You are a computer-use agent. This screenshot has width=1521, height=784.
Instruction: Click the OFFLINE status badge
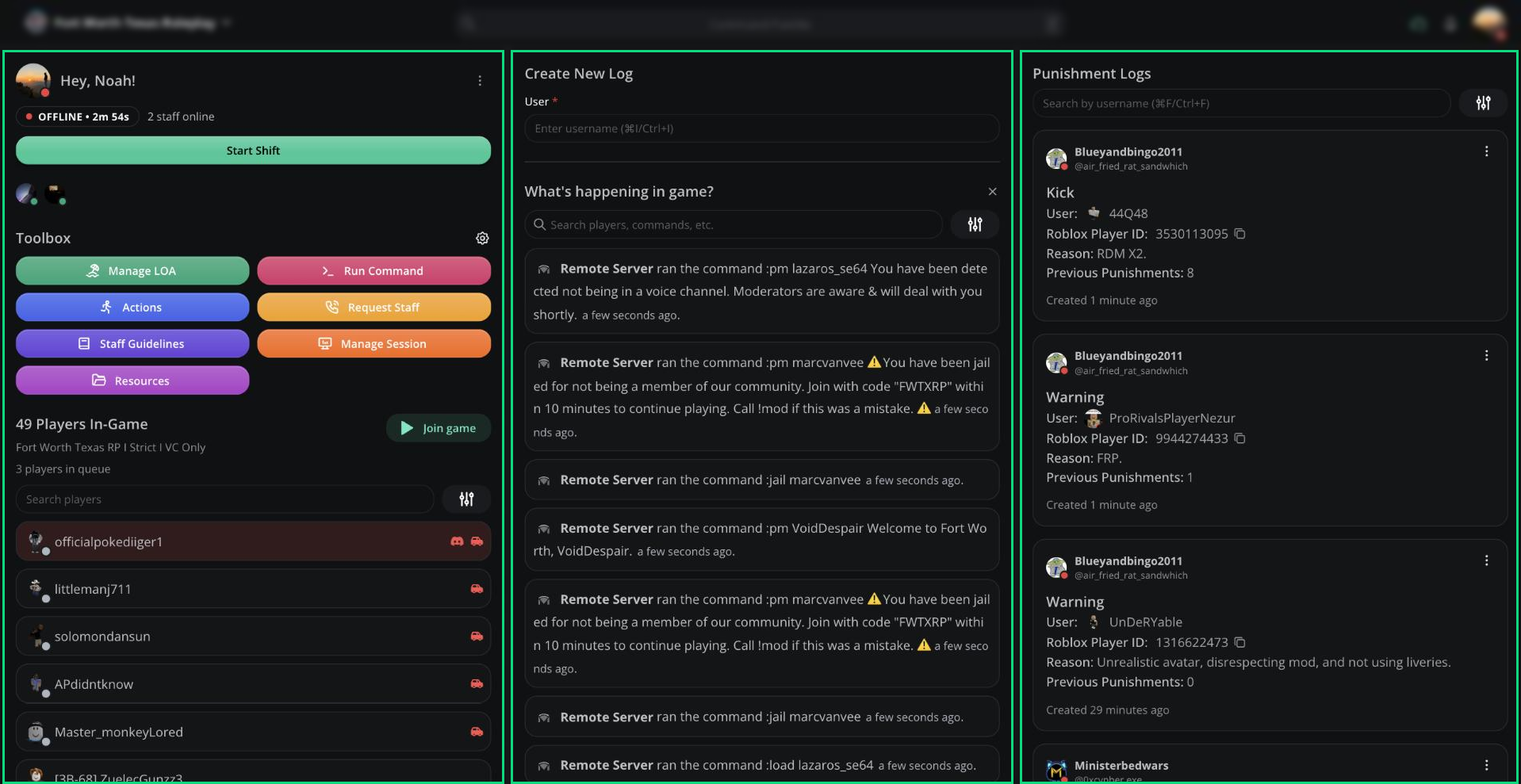(x=77, y=117)
